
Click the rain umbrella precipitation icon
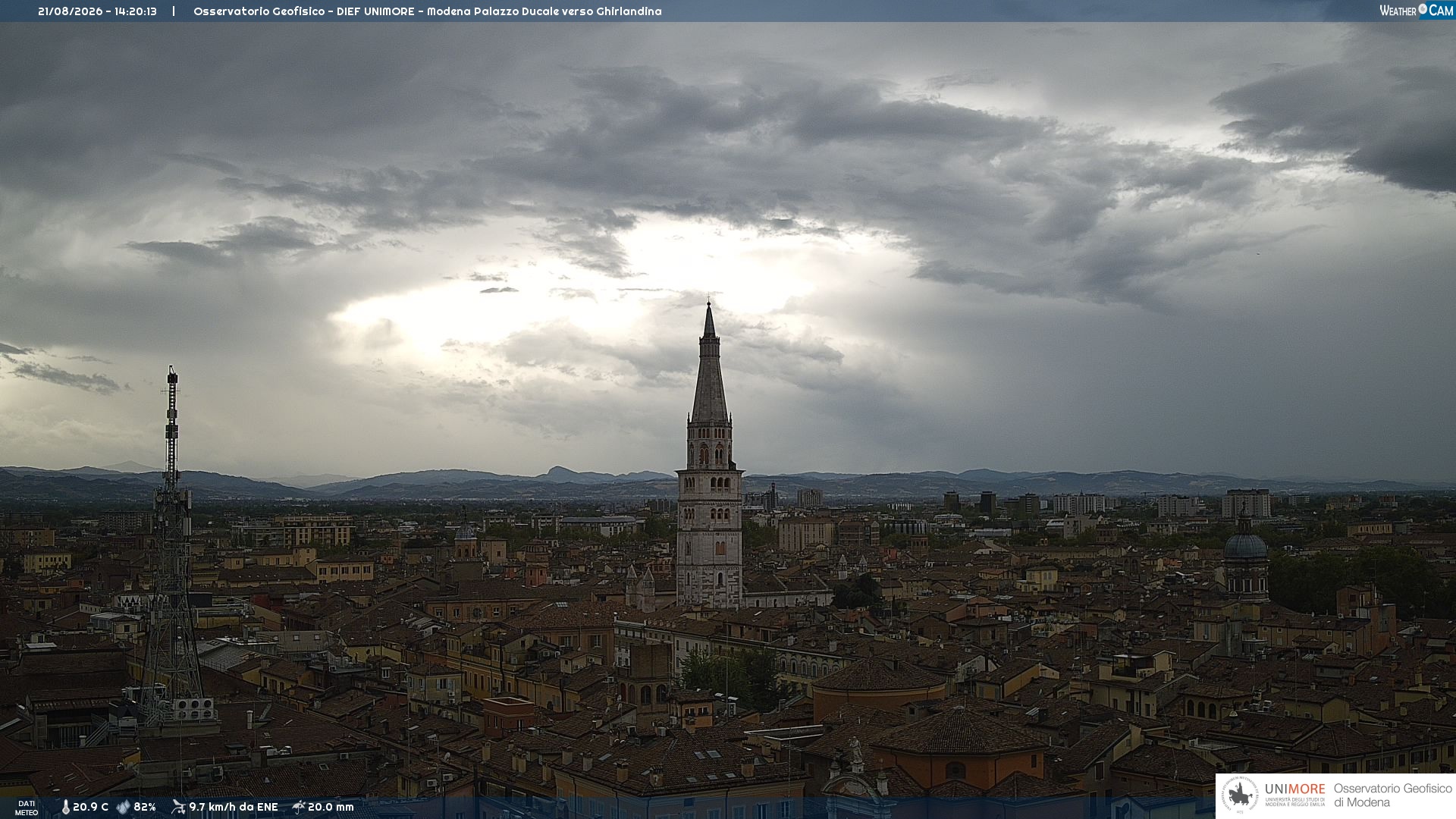click(x=299, y=807)
